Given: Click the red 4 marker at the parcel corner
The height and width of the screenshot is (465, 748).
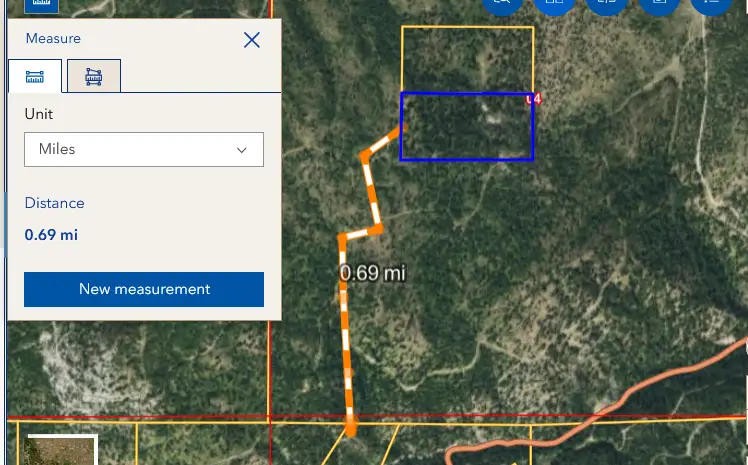Looking at the screenshot, I should coord(535,99).
